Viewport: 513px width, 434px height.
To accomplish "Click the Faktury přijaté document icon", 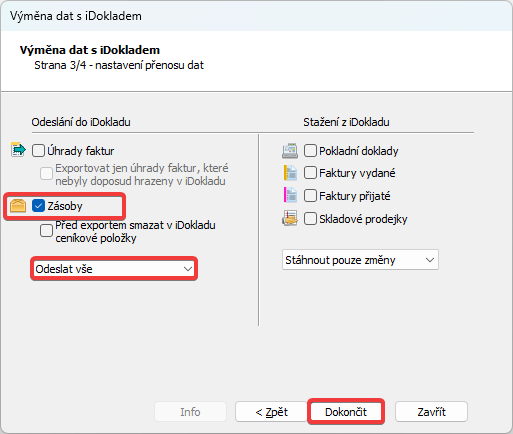I will pyautogui.click(x=290, y=195).
